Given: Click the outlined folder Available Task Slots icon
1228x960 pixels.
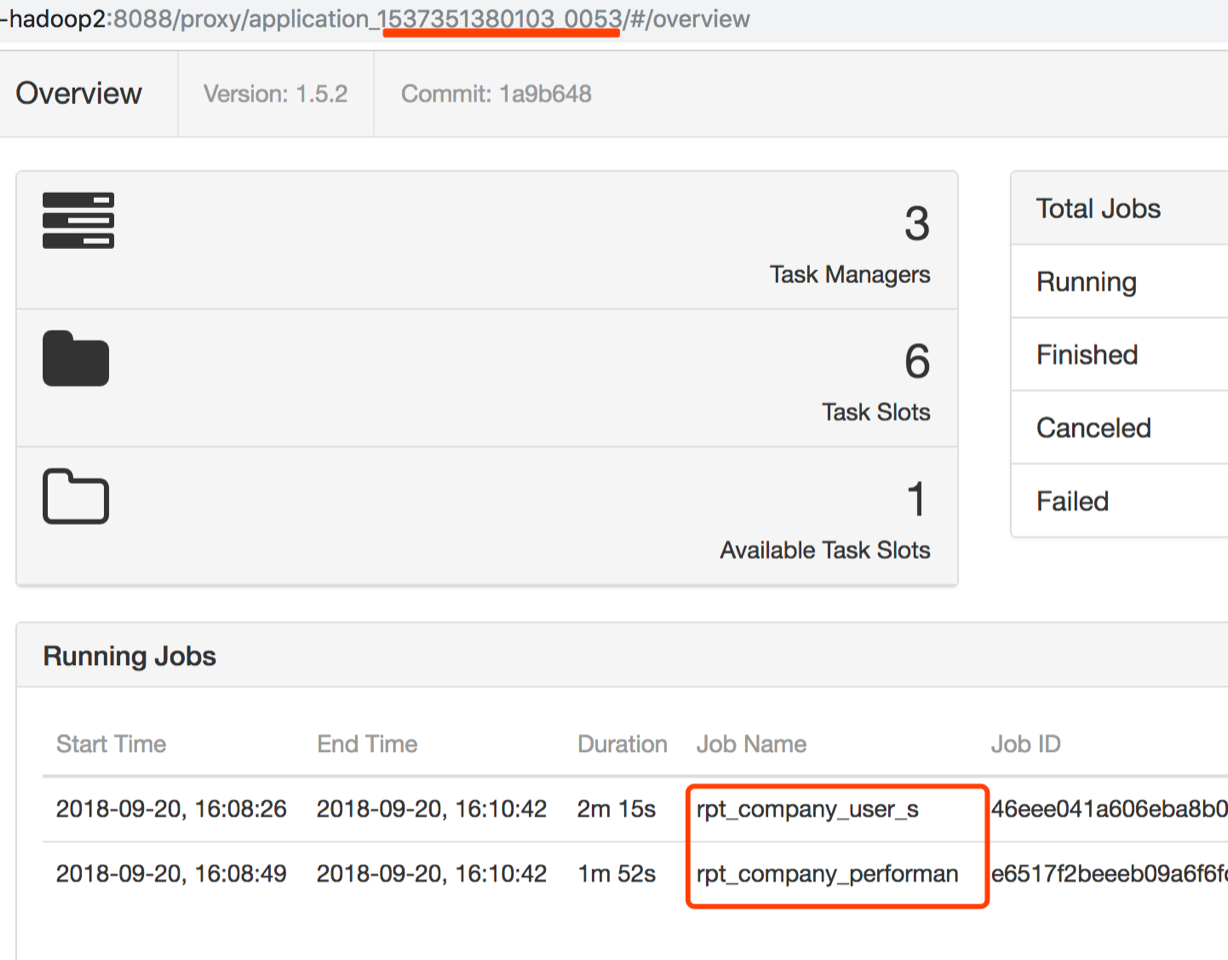Looking at the screenshot, I should (76, 496).
